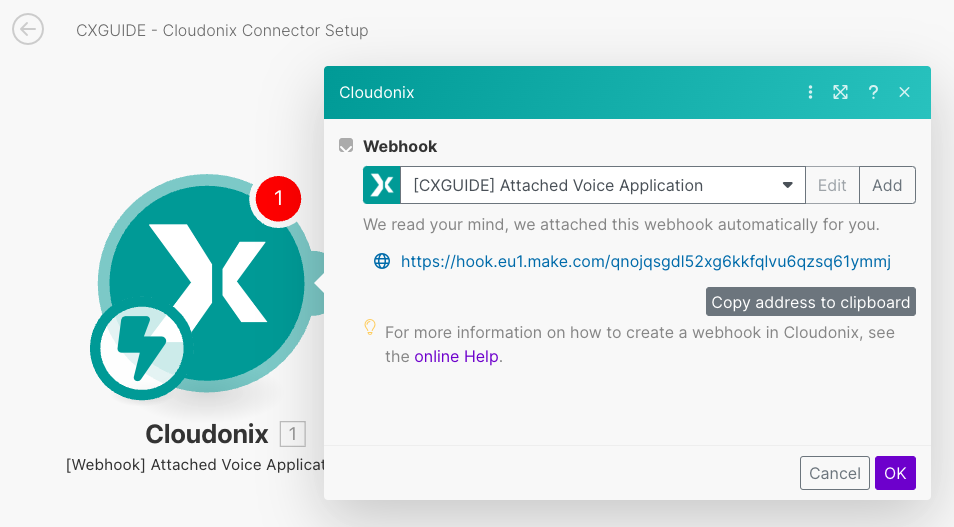
Task: Expand the Cloudonix dialog to full screen
Action: coord(841,92)
